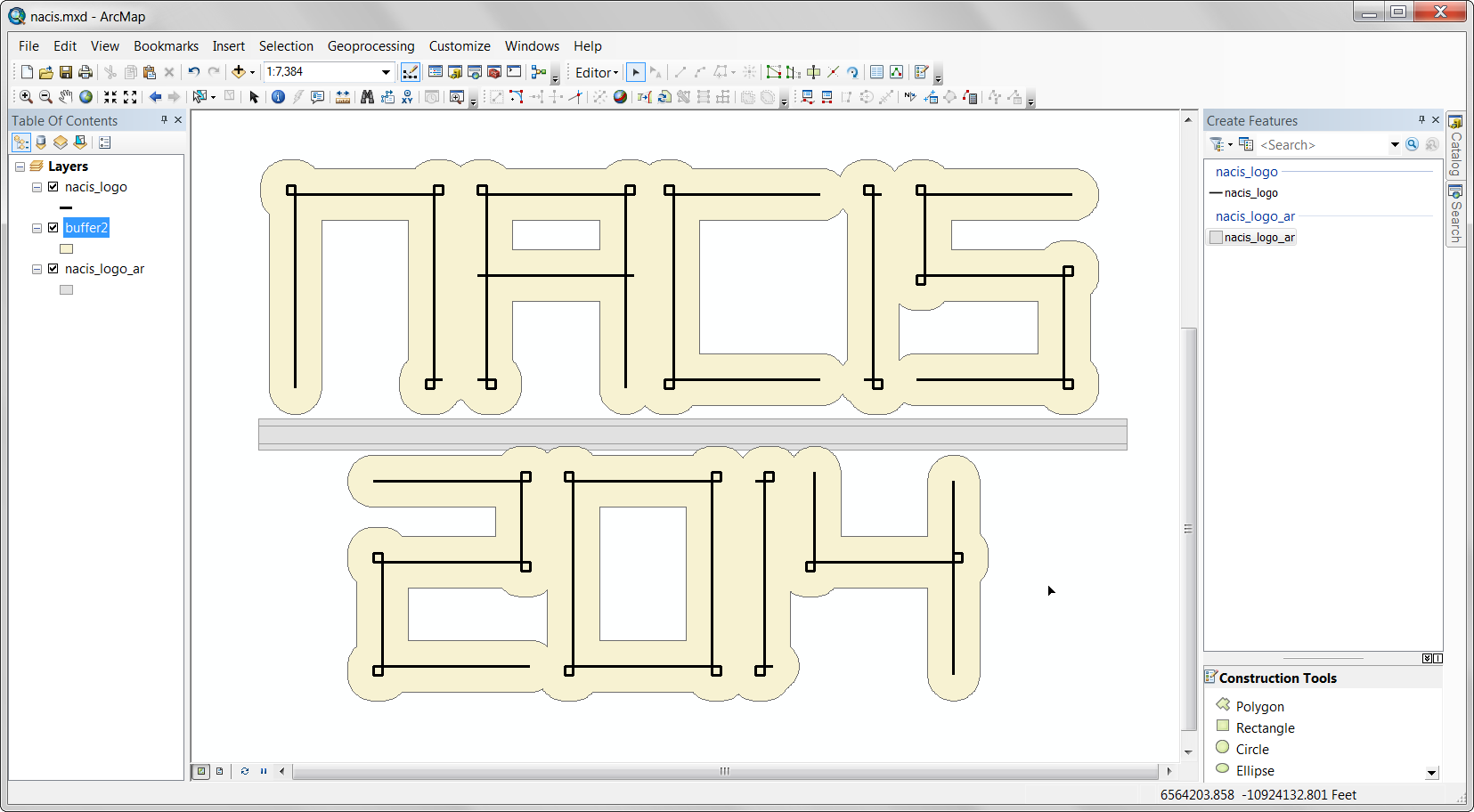Image resolution: width=1474 pixels, height=812 pixels.
Task: Open the Geoprocessing menu
Action: click(371, 46)
